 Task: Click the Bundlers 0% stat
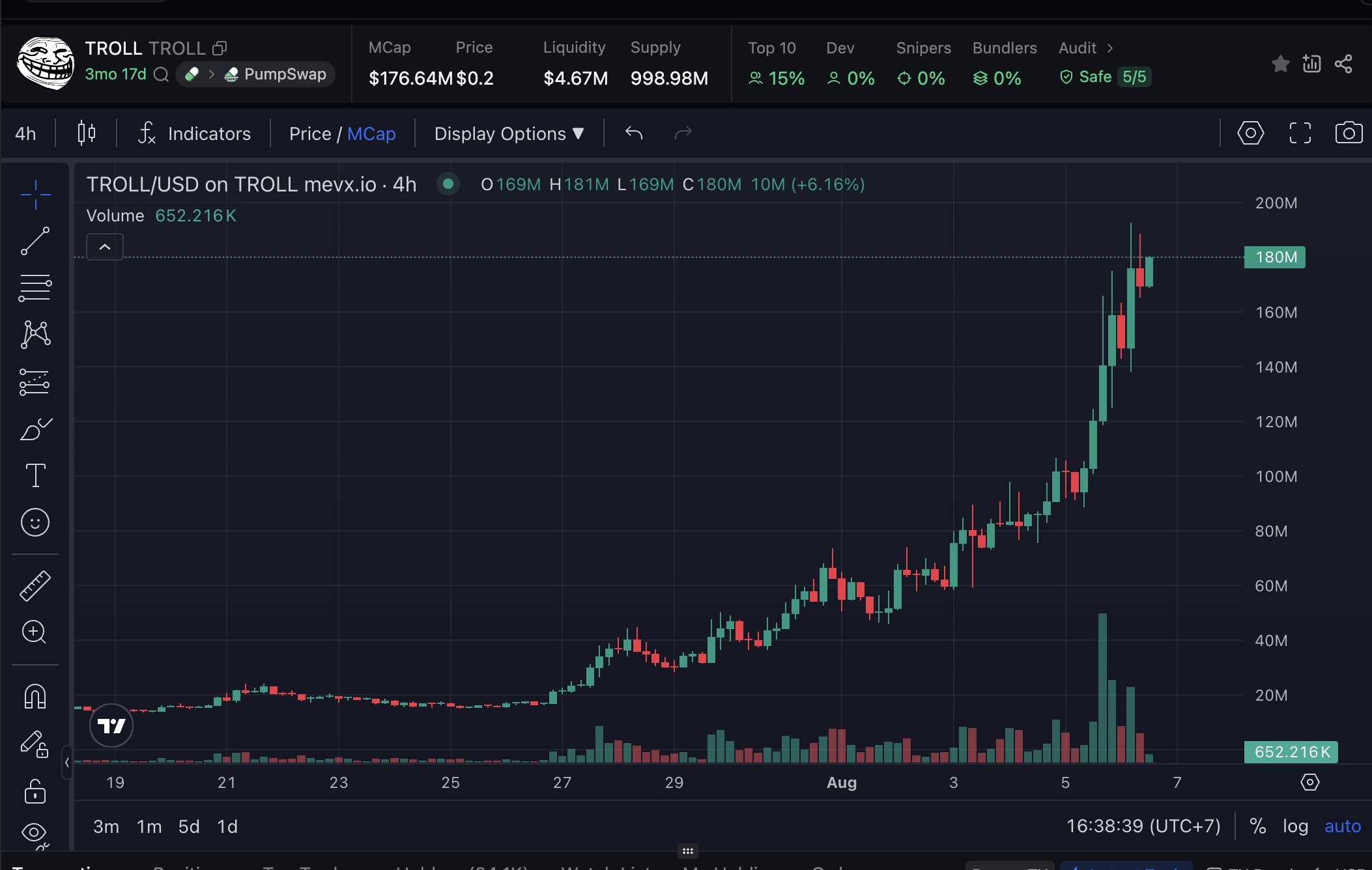[1004, 64]
